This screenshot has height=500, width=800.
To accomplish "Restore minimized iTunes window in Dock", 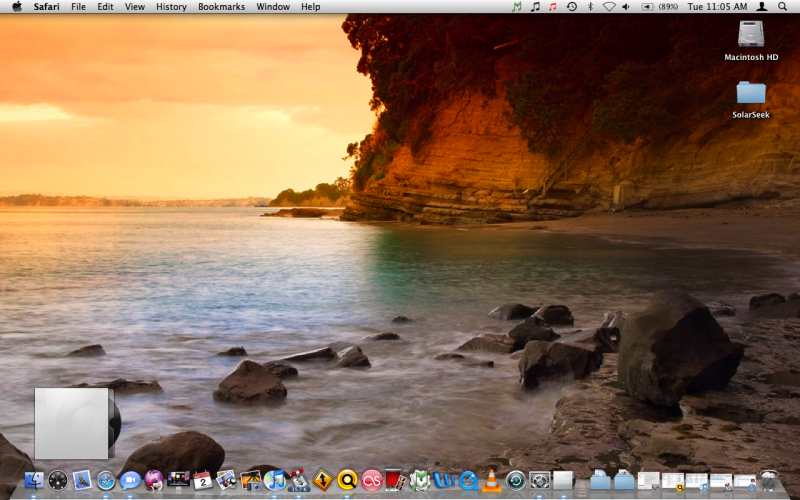I will click(697, 481).
